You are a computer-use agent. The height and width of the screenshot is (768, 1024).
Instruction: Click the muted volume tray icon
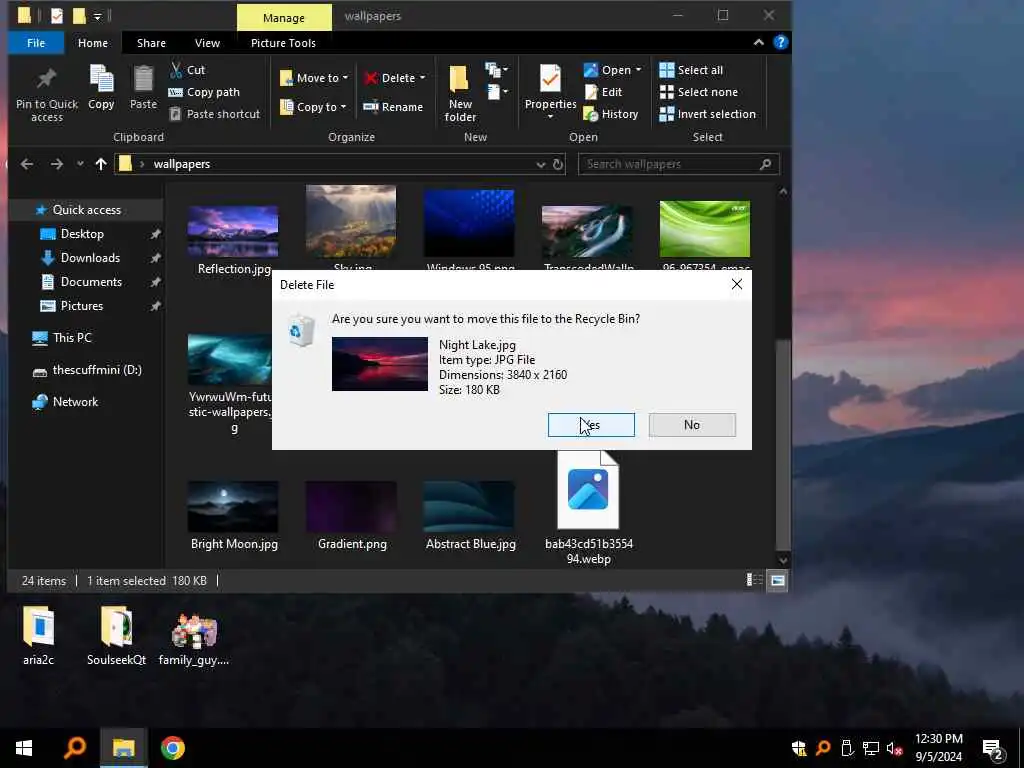894,748
